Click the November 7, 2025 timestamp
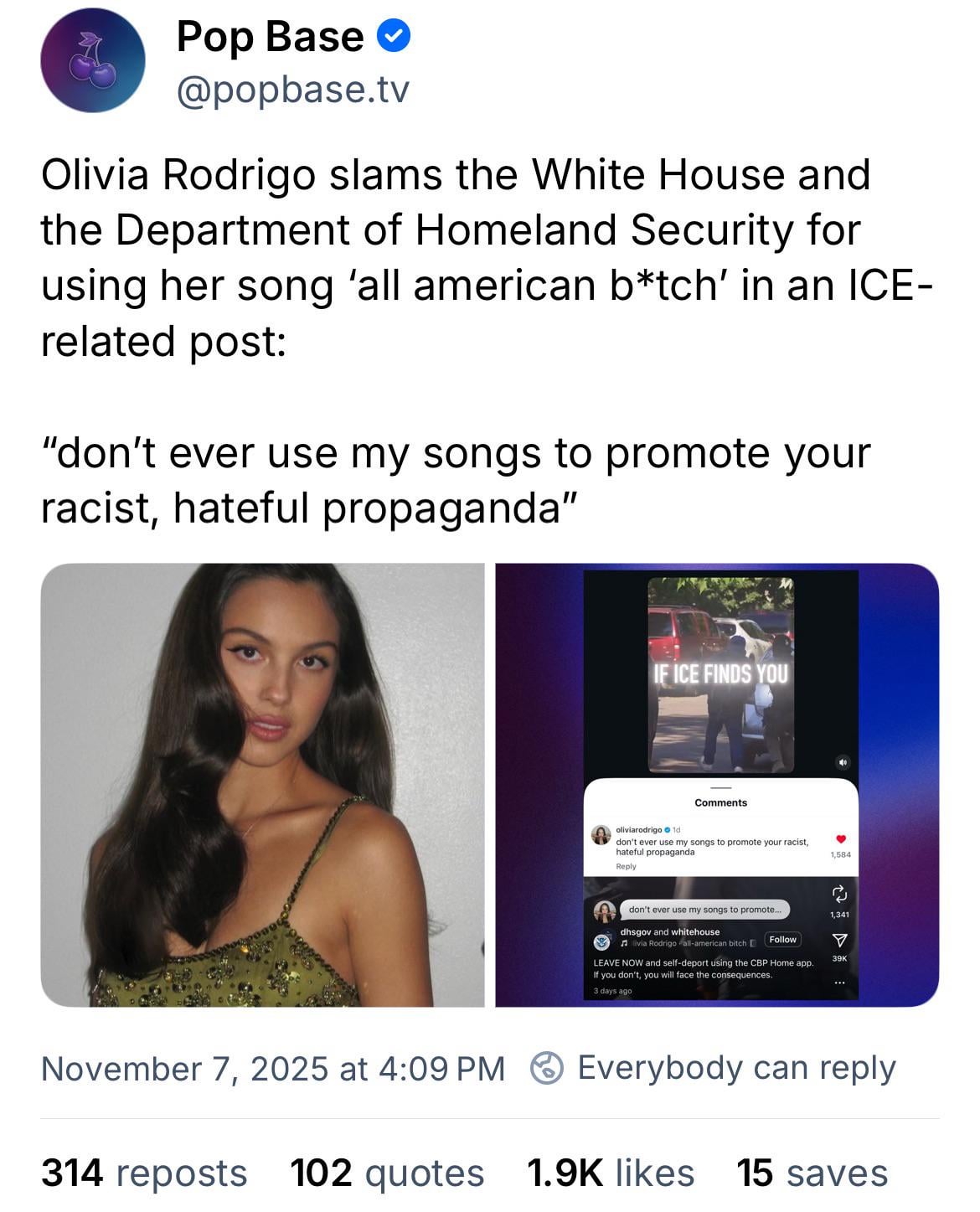This screenshot has width=980, height=1212. pyautogui.click(x=273, y=1069)
